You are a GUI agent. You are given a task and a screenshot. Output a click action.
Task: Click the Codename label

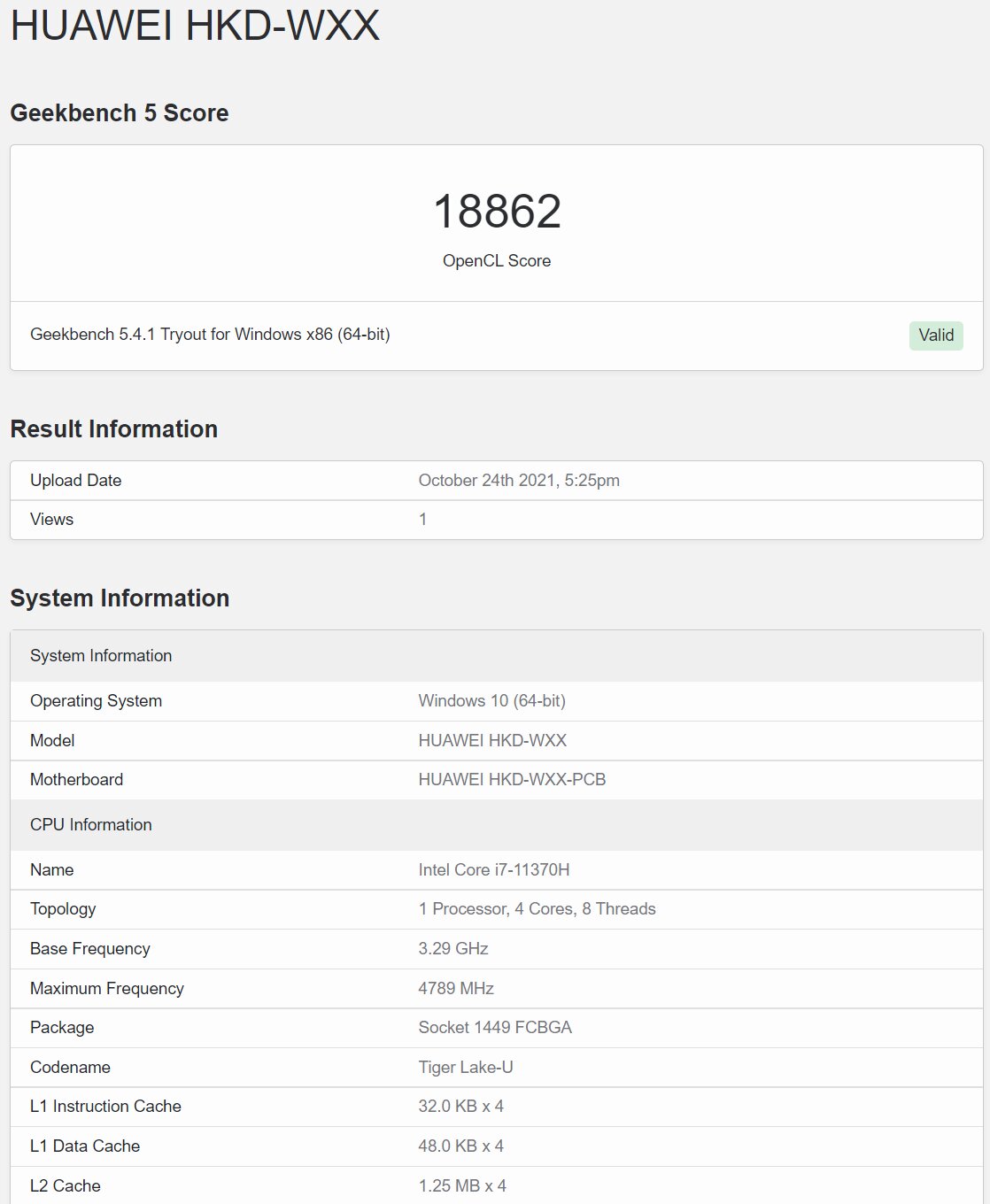(x=70, y=1067)
